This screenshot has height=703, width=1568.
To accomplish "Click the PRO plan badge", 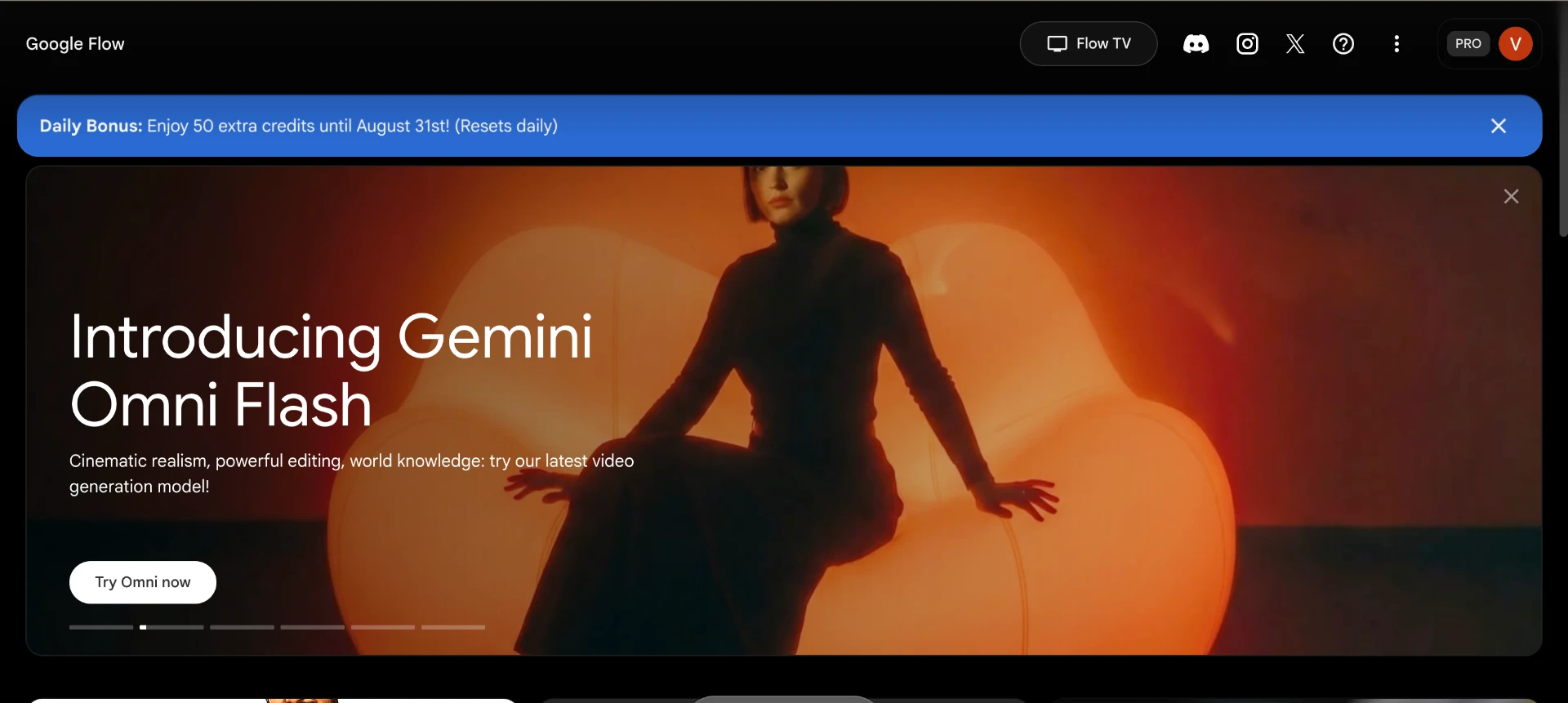I will (1468, 44).
